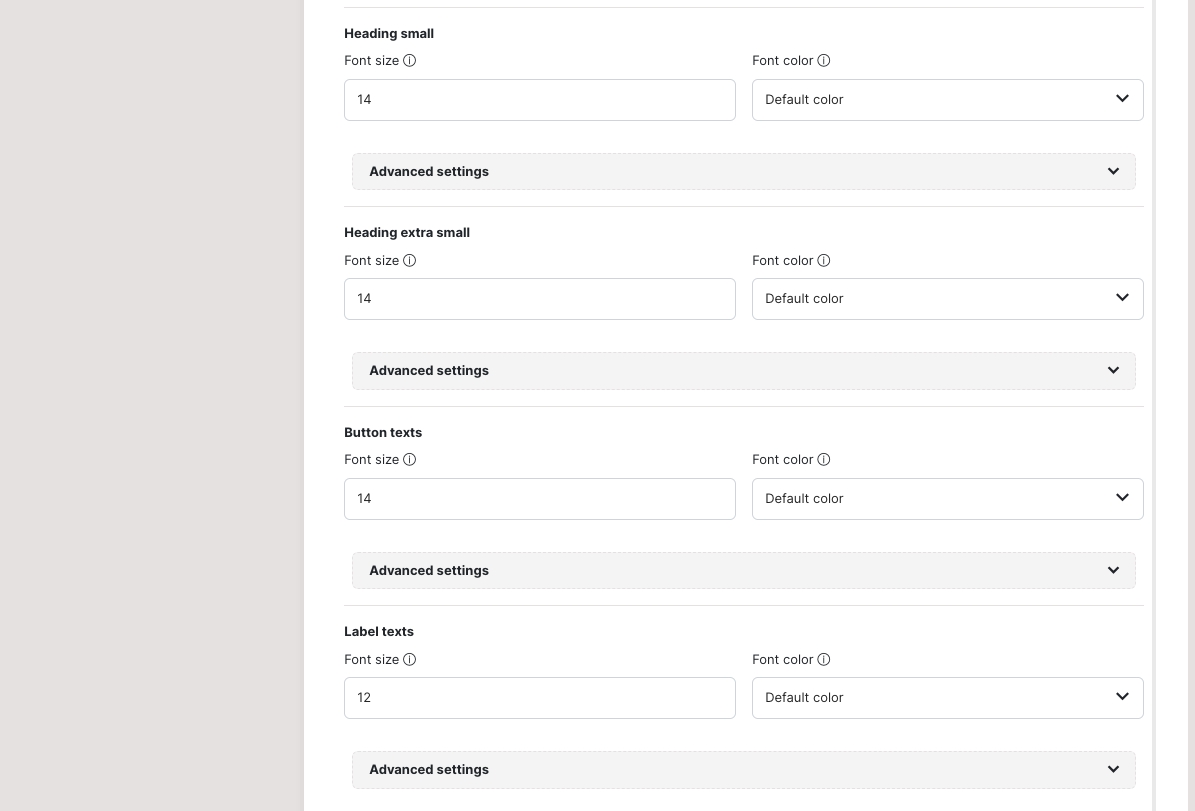Image resolution: width=1195 pixels, height=811 pixels.
Task: Open Label texts Font color dropdown
Action: 947,698
